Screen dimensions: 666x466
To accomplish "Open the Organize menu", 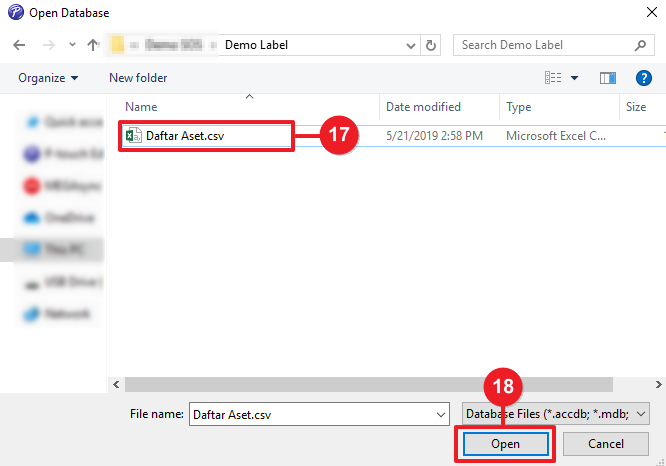I will 48,78.
